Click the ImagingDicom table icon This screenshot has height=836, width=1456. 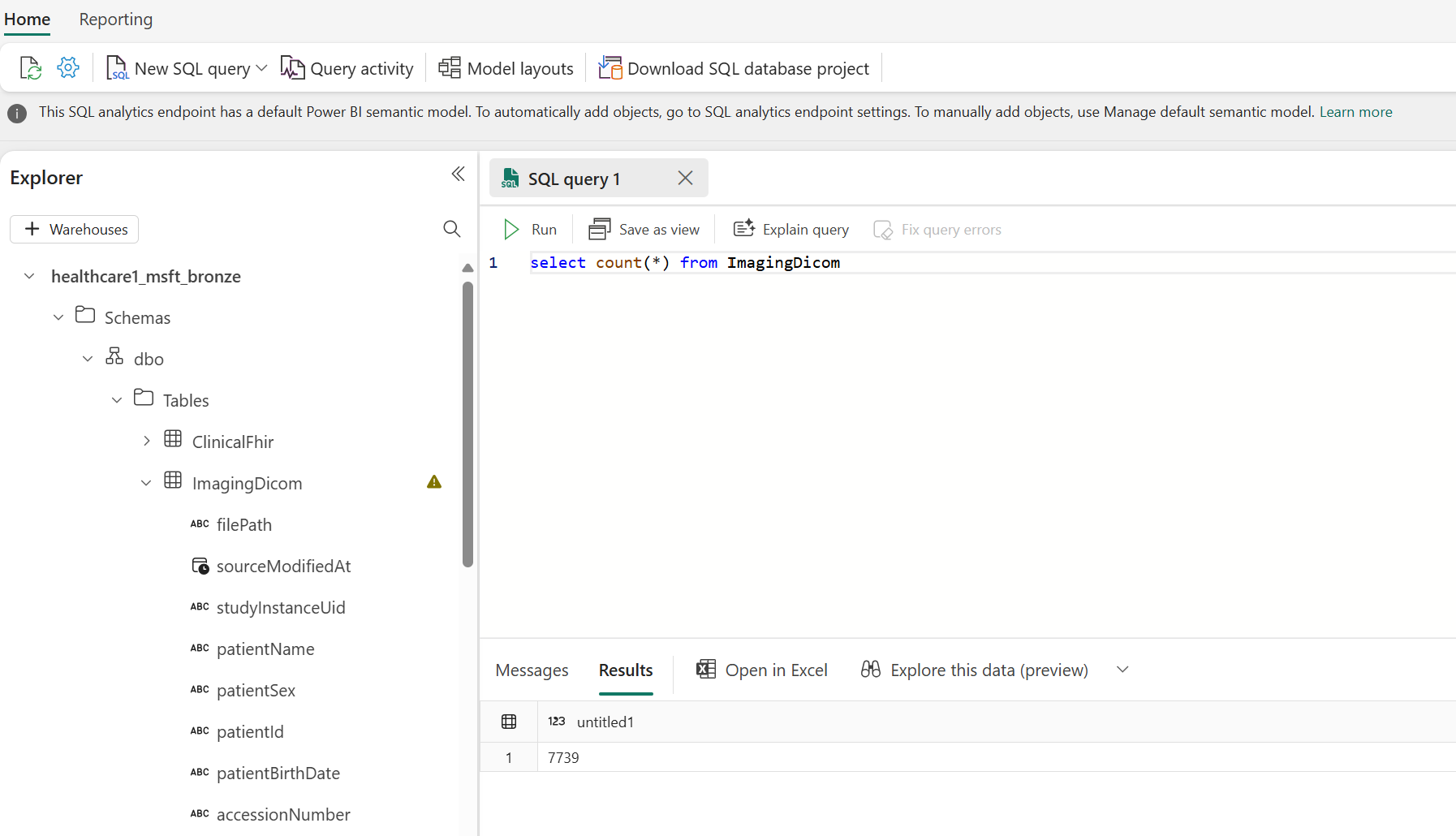point(173,480)
